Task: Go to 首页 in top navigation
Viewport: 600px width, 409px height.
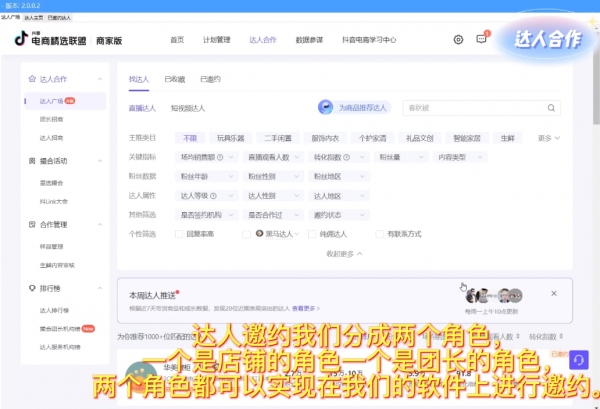Action: point(177,40)
